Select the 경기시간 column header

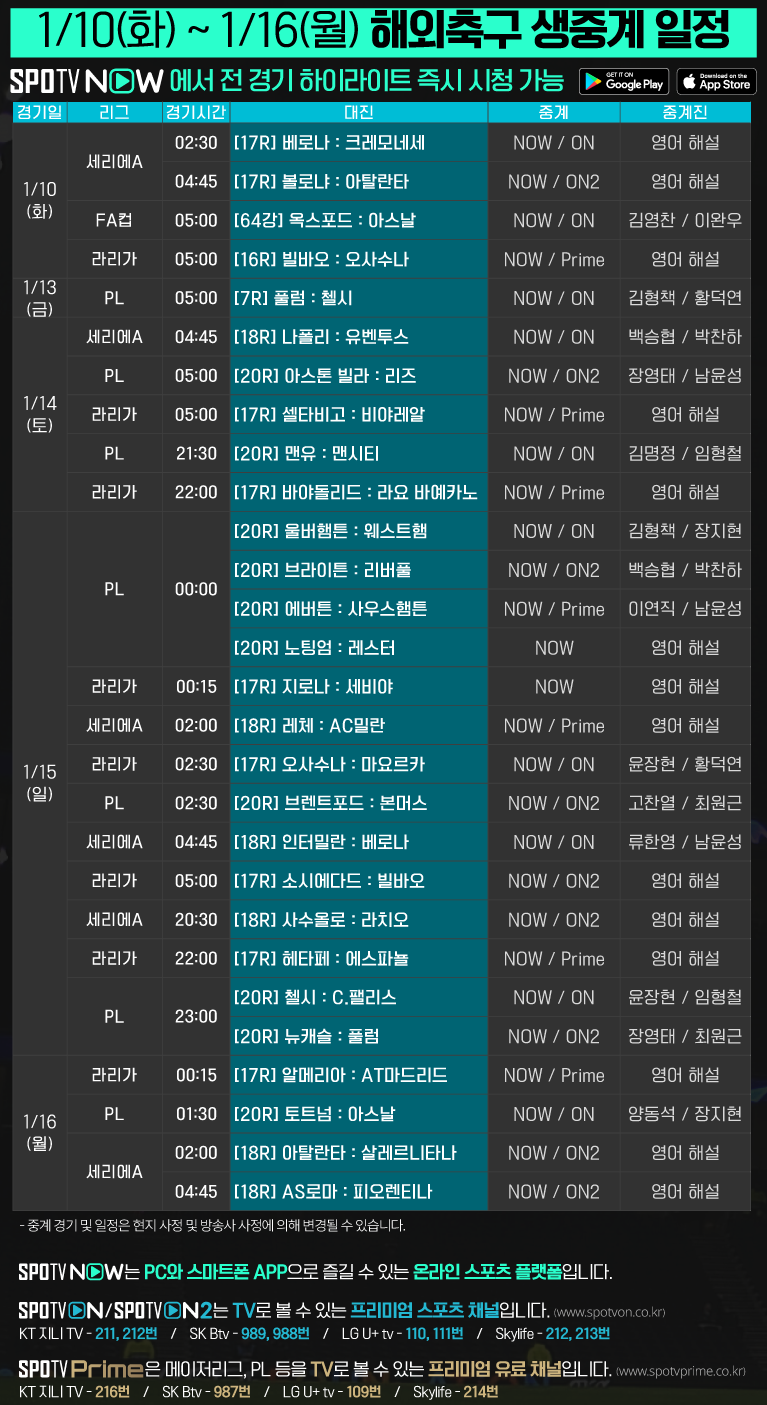(x=196, y=112)
